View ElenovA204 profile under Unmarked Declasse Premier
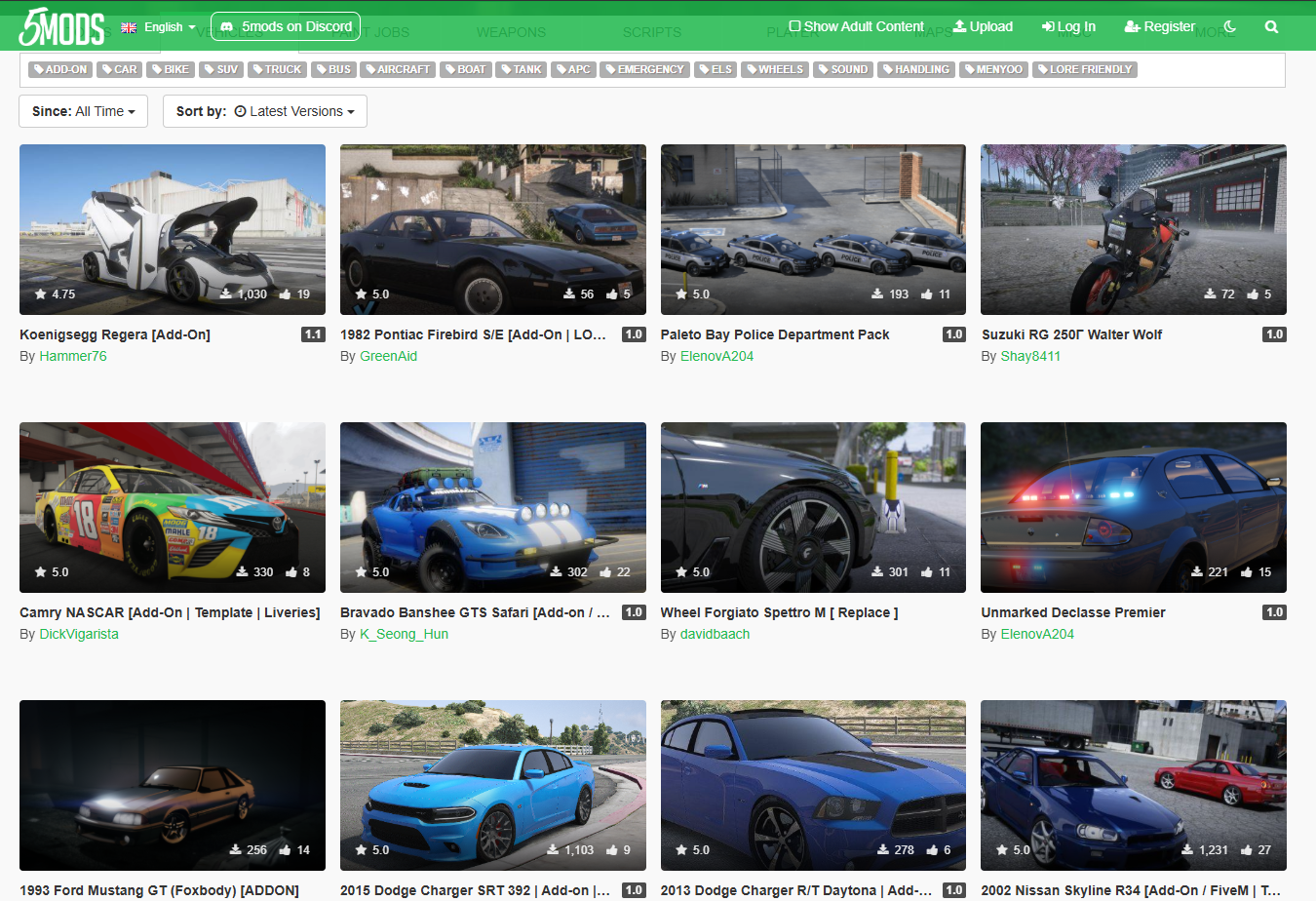Screen dimensions: 1316x901 [1037, 634]
